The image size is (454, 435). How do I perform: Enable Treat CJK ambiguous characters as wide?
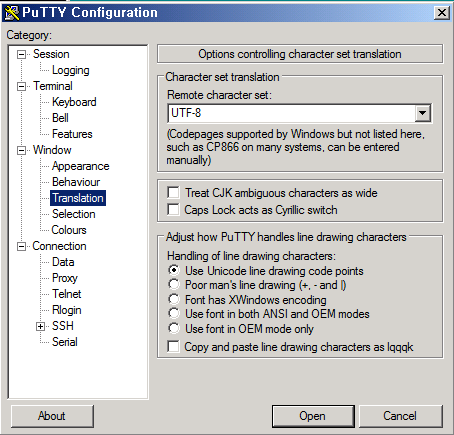pos(173,193)
